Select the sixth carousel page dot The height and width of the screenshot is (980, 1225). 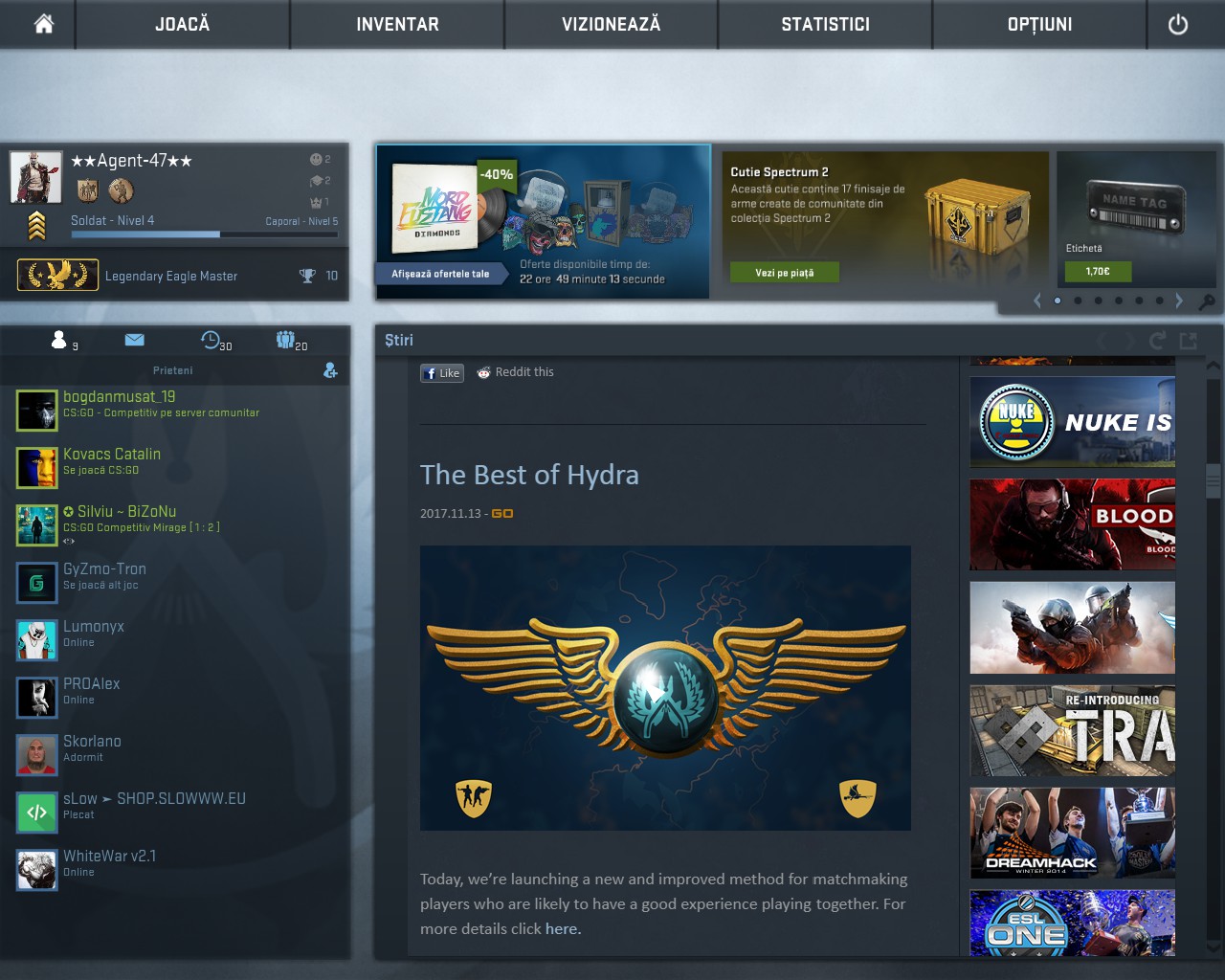[1159, 301]
